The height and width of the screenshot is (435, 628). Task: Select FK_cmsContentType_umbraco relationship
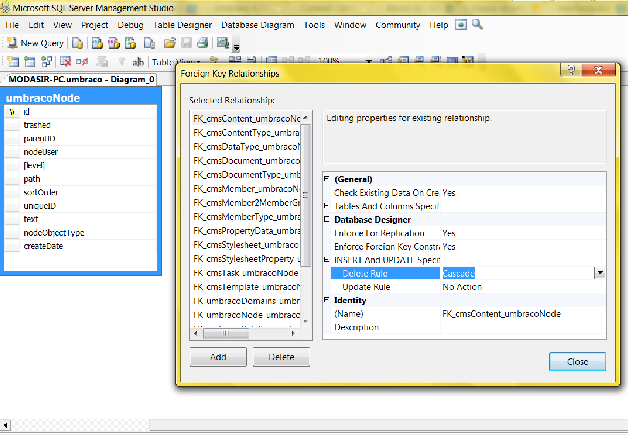click(246, 133)
